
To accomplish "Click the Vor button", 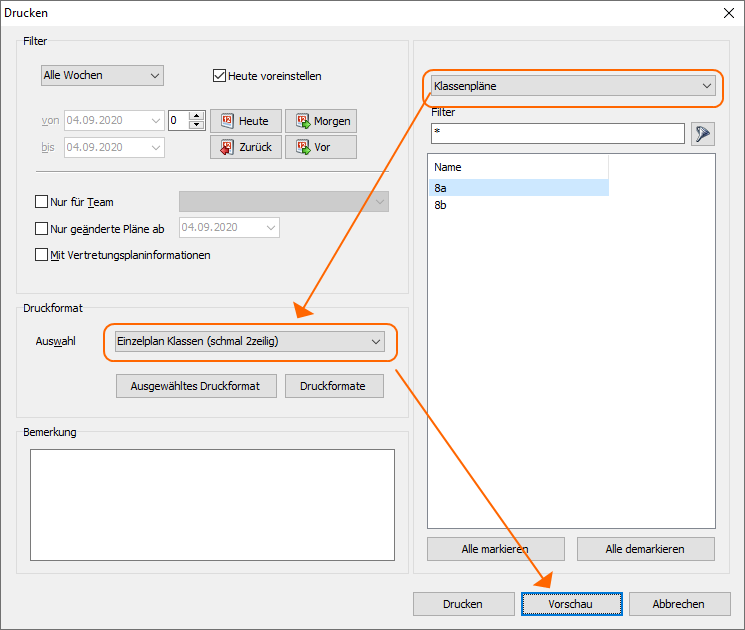I will 321,147.
